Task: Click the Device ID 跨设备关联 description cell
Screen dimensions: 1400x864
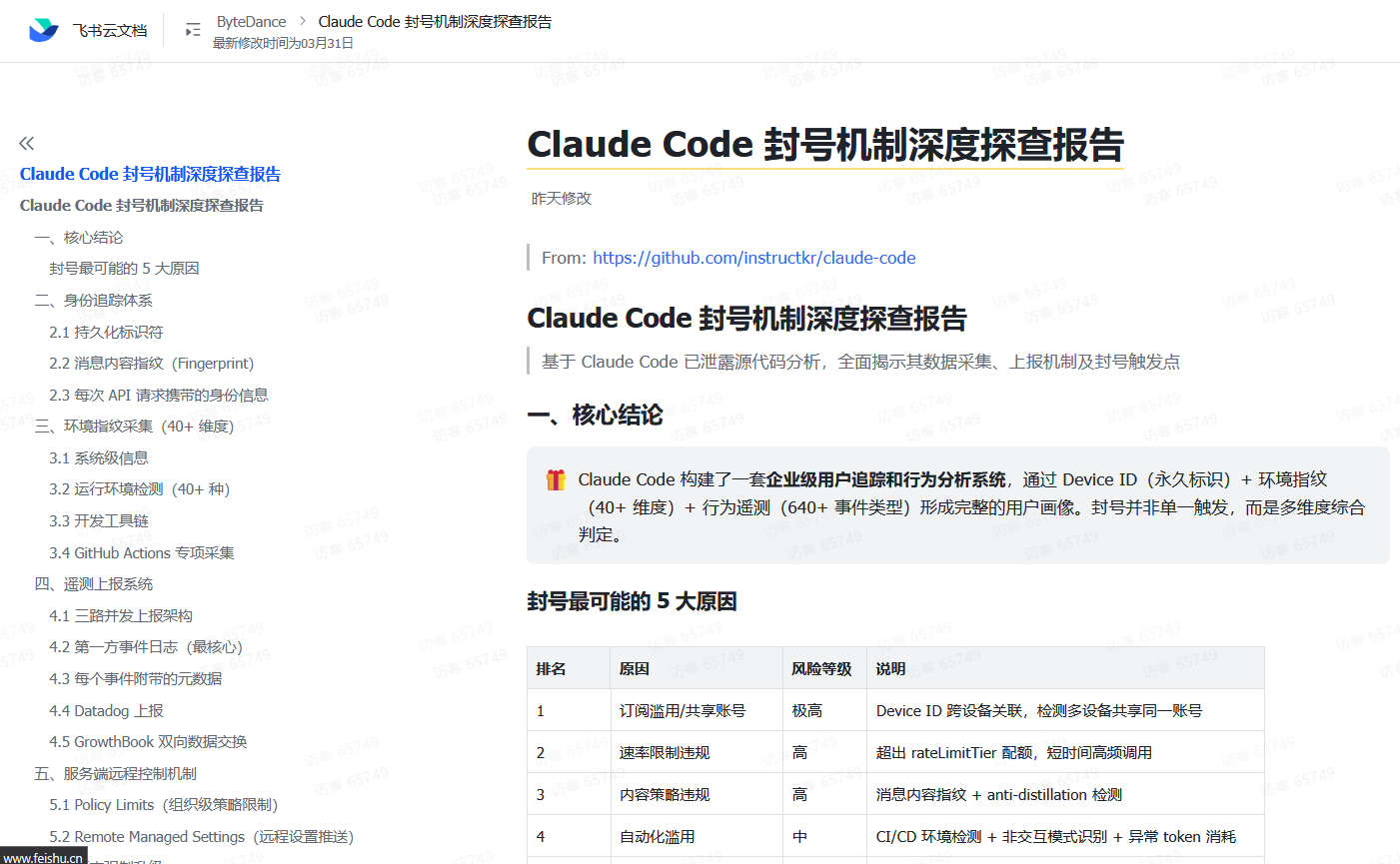Action: click(x=1065, y=710)
